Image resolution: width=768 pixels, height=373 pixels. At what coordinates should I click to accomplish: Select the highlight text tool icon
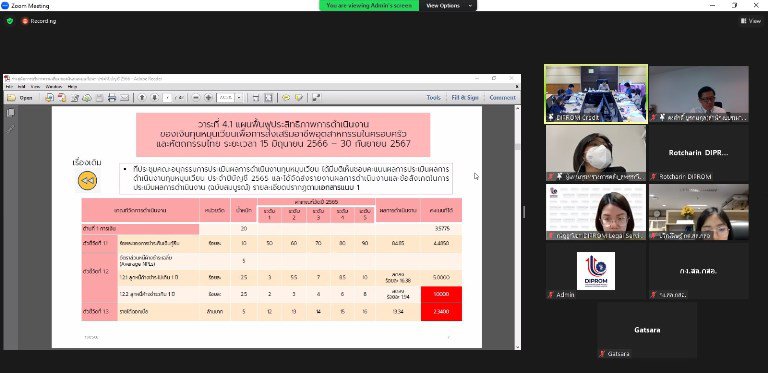[x=299, y=98]
